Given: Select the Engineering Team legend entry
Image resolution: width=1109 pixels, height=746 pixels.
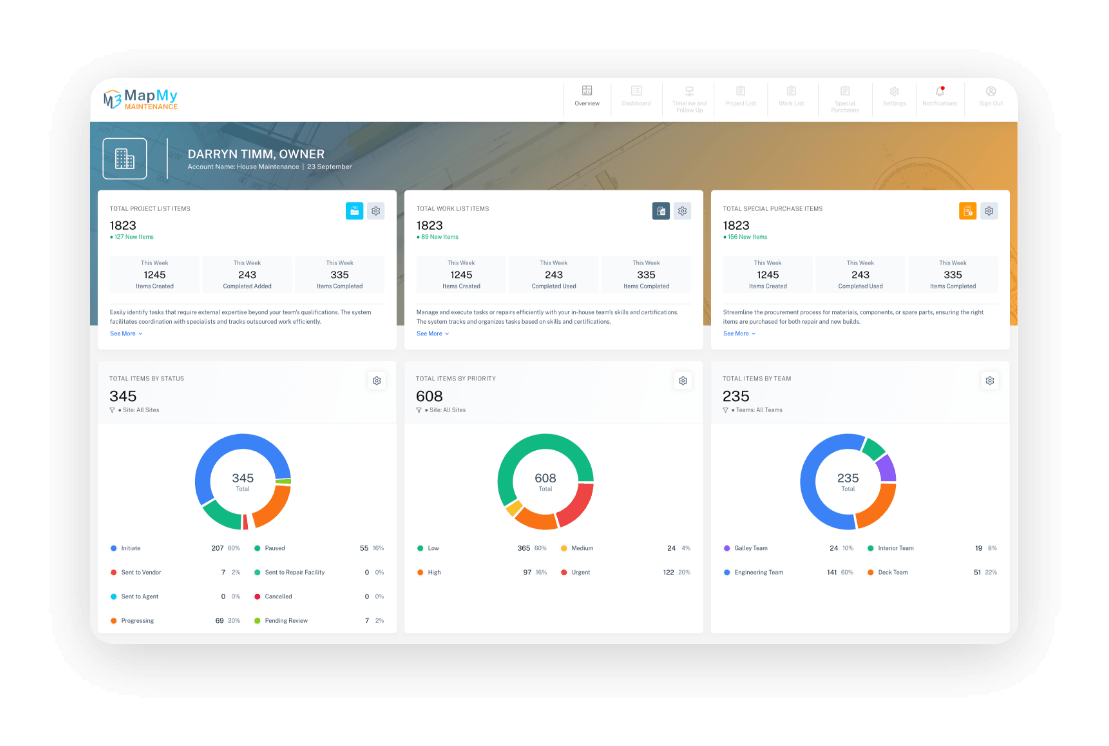Looking at the screenshot, I should [x=789, y=572].
